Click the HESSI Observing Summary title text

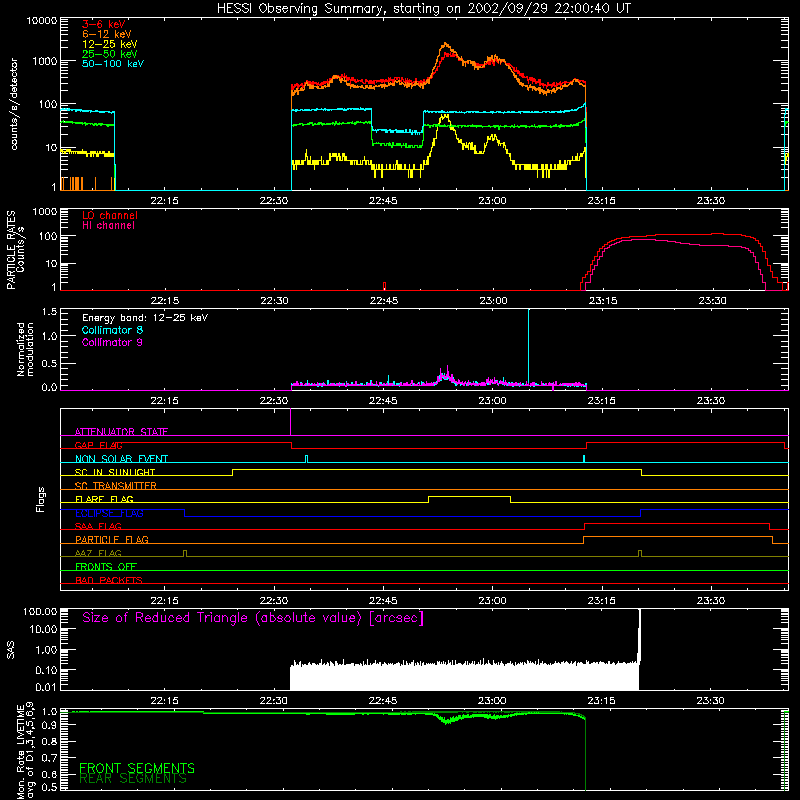click(424, 9)
